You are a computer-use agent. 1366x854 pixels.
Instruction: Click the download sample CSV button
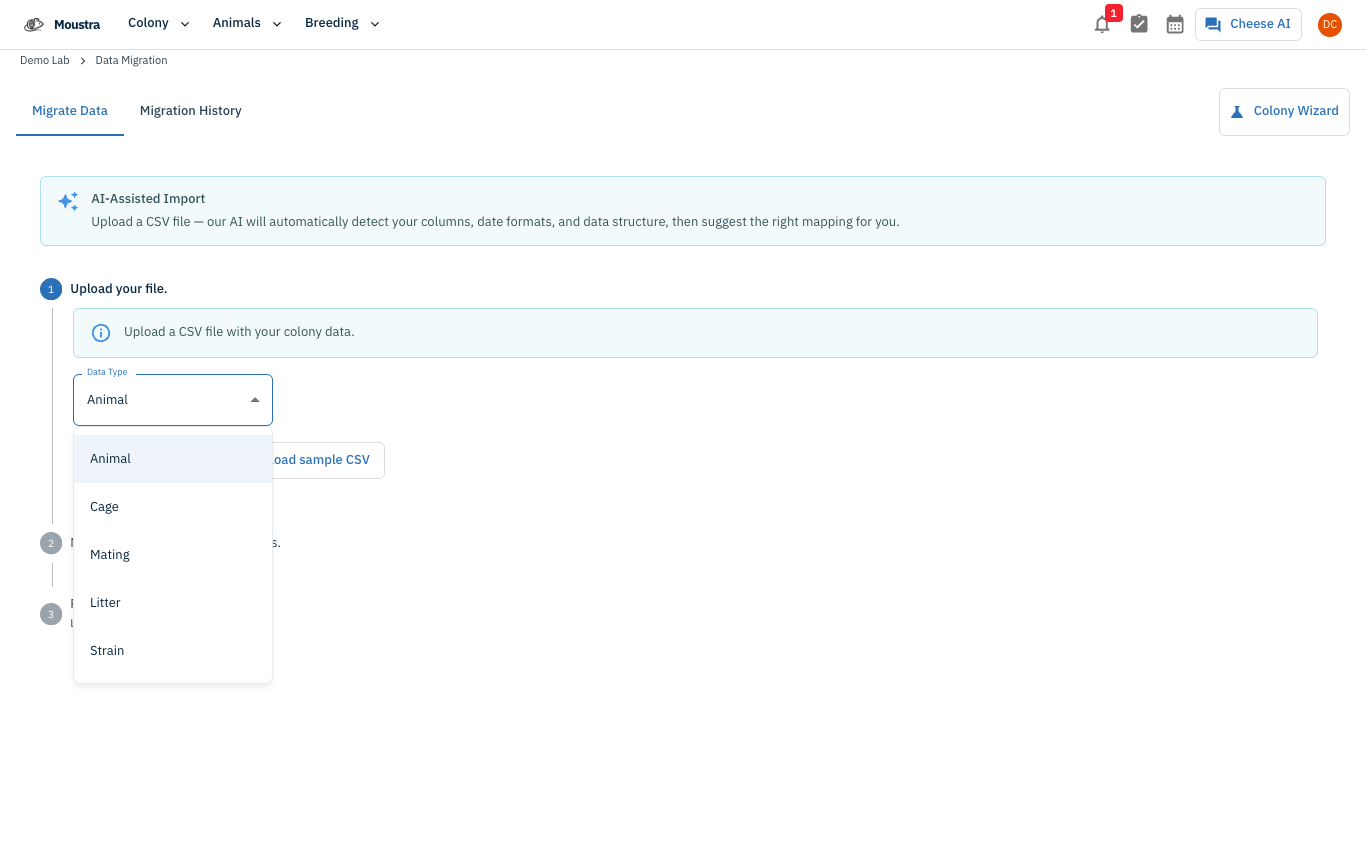point(328,460)
